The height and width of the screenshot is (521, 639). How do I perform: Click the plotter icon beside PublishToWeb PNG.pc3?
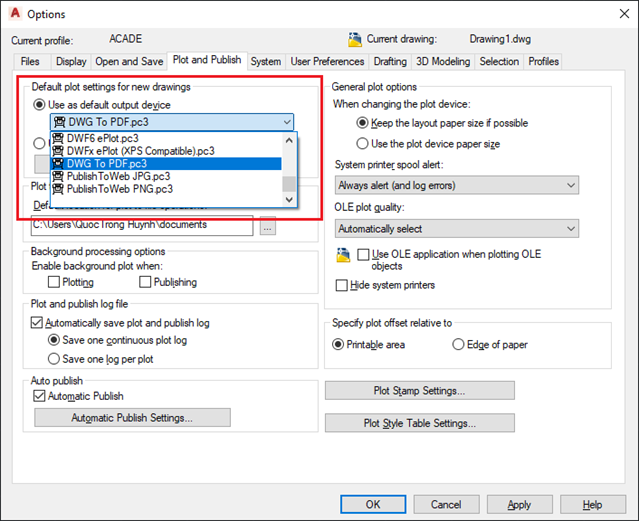pos(59,188)
